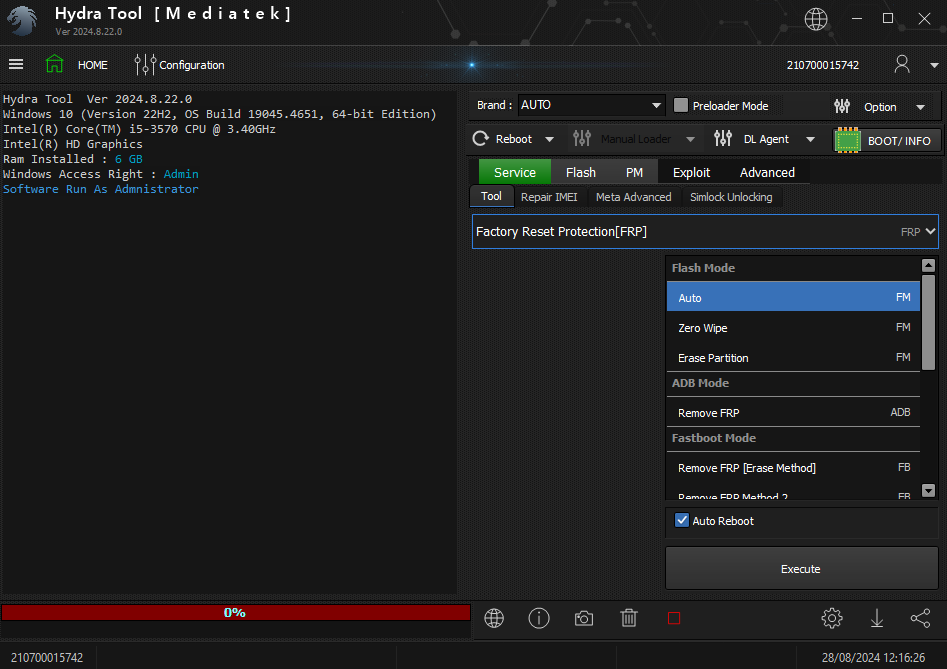Click the Flash Mode group header
This screenshot has width=947, height=669.
click(x=793, y=268)
